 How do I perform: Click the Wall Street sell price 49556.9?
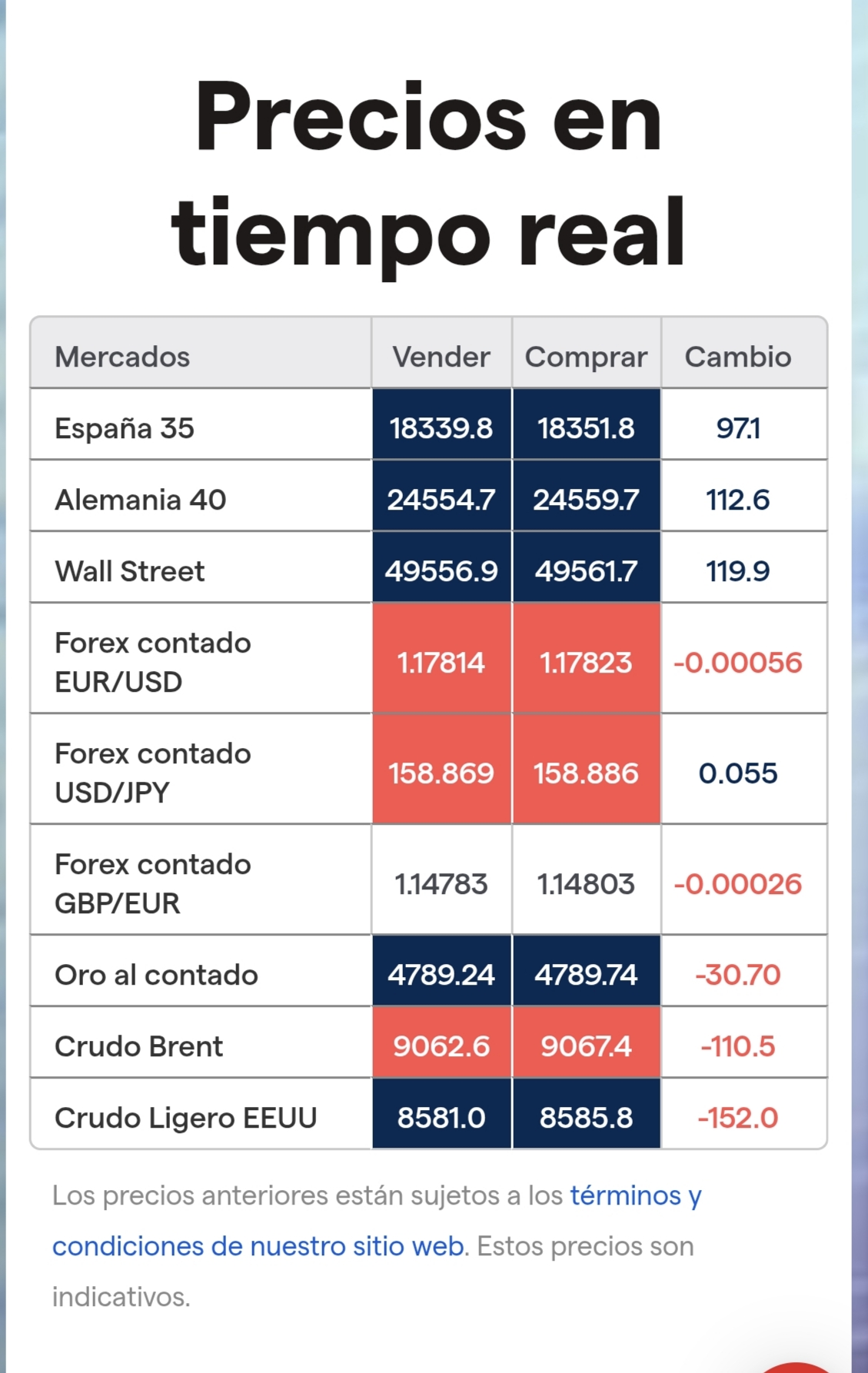(441, 571)
